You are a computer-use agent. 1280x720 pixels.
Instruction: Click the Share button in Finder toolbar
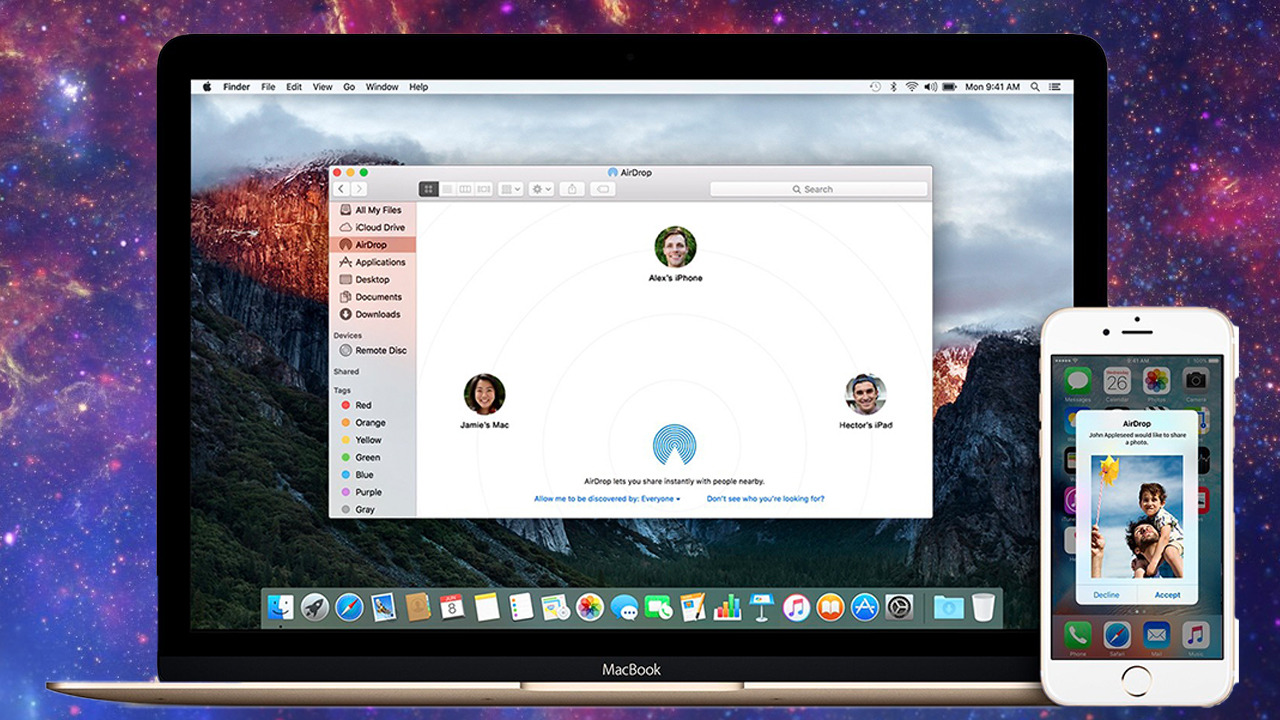coord(572,189)
